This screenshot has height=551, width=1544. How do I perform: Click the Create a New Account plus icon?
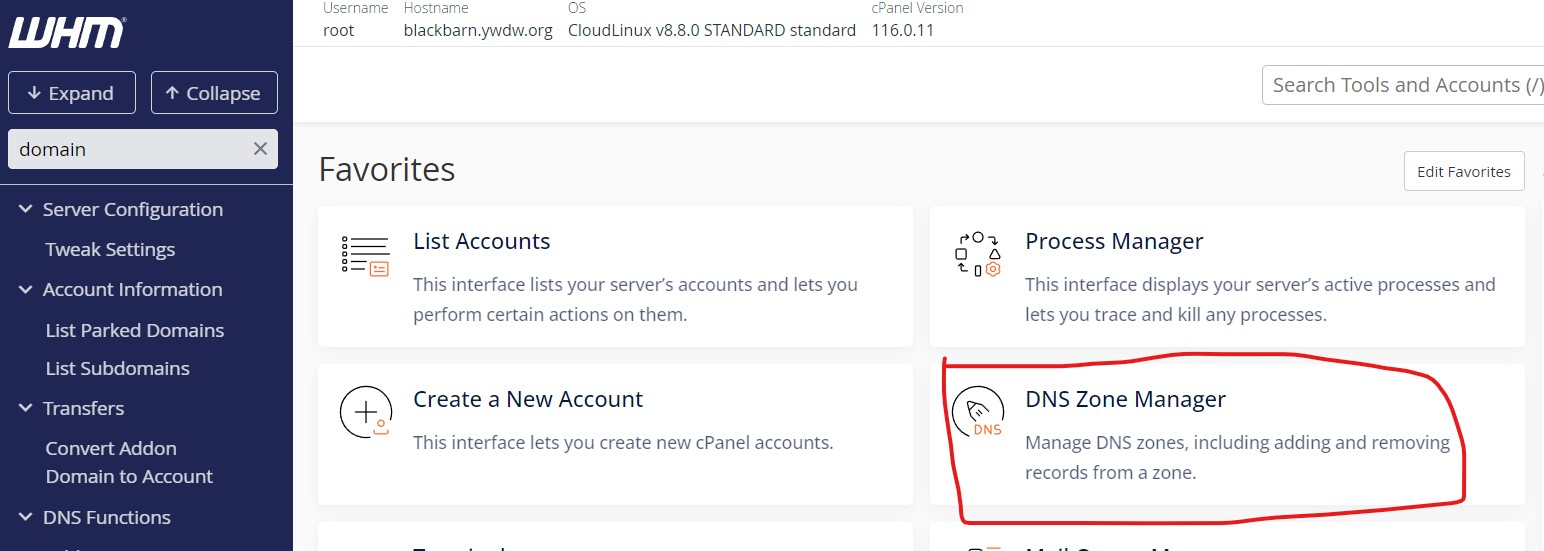(x=365, y=412)
